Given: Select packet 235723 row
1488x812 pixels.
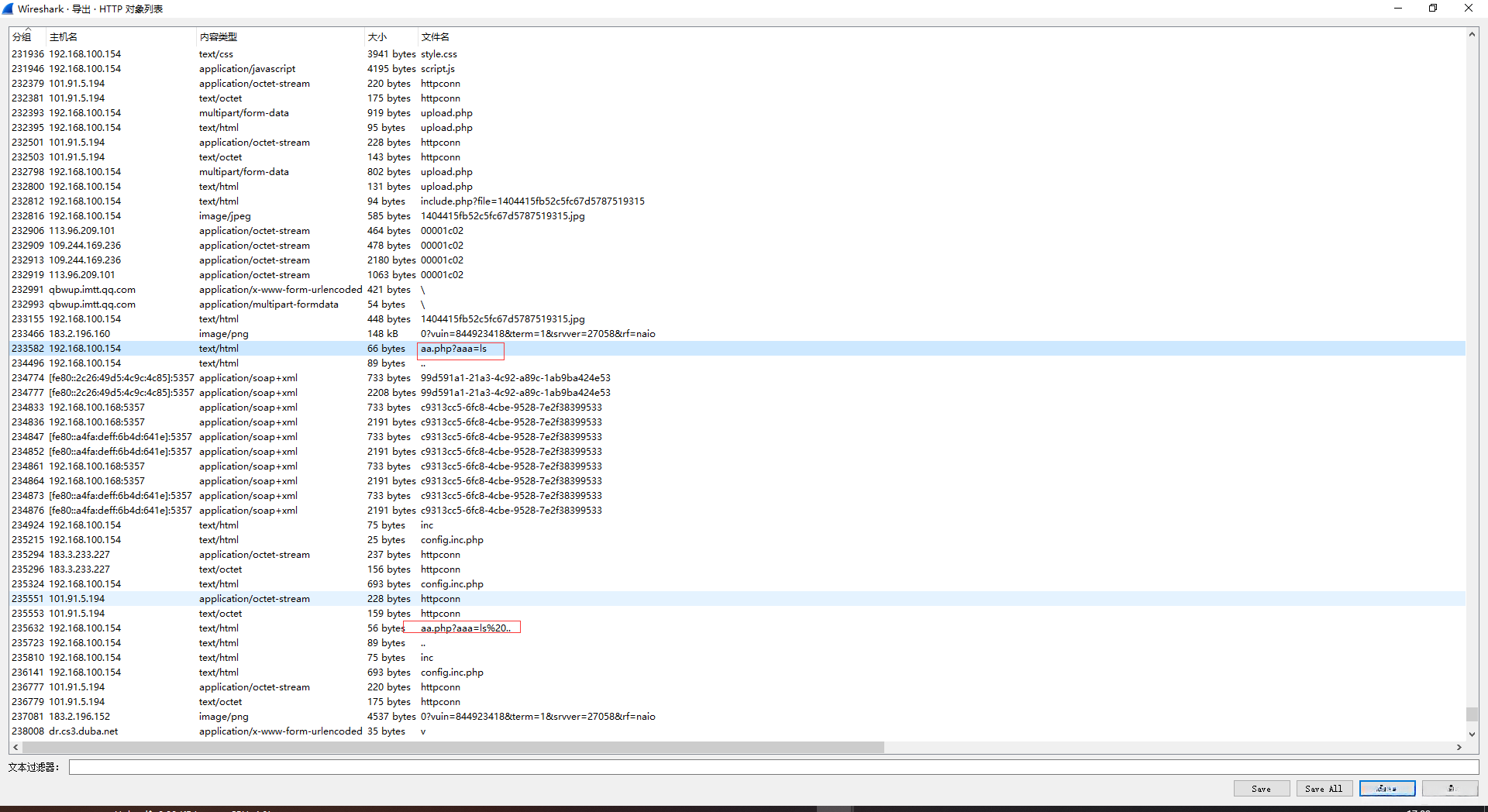Looking at the screenshot, I should [x=737, y=643].
